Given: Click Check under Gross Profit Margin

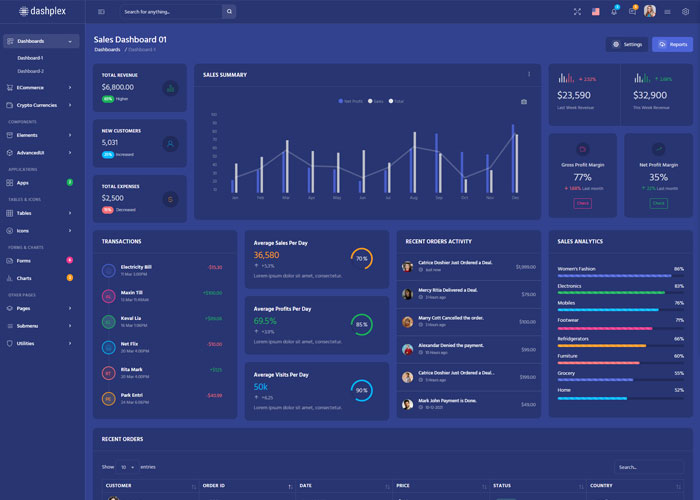Looking at the screenshot, I should pyautogui.click(x=582, y=203).
